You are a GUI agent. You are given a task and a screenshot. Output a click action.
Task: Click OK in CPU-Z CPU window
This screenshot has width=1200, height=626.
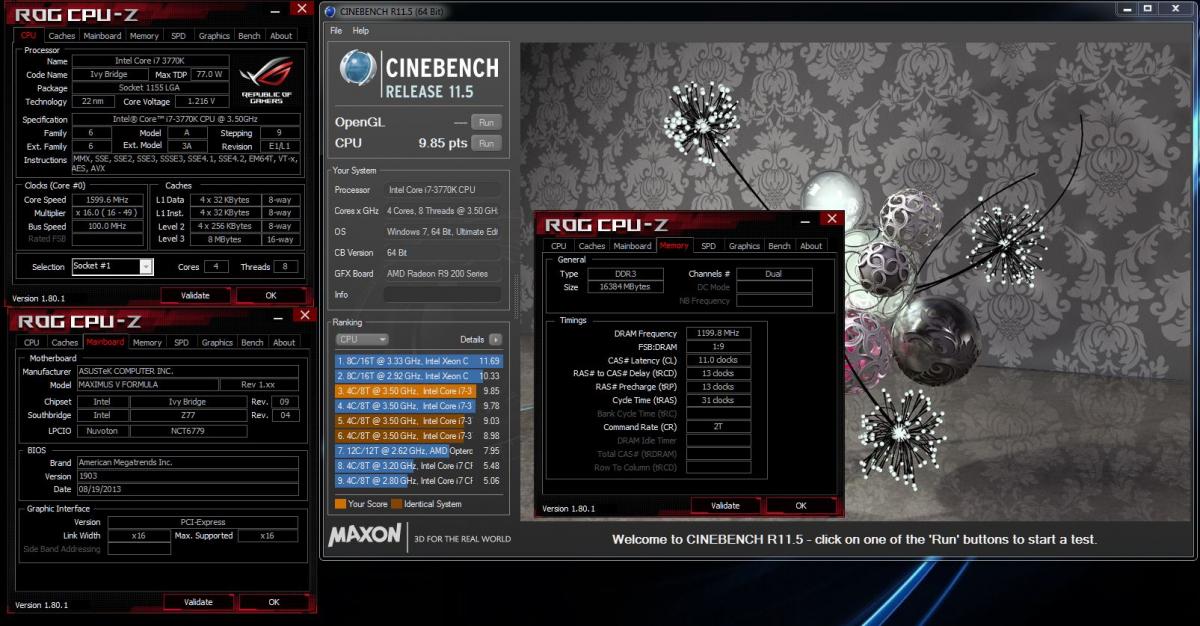(x=271, y=295)
